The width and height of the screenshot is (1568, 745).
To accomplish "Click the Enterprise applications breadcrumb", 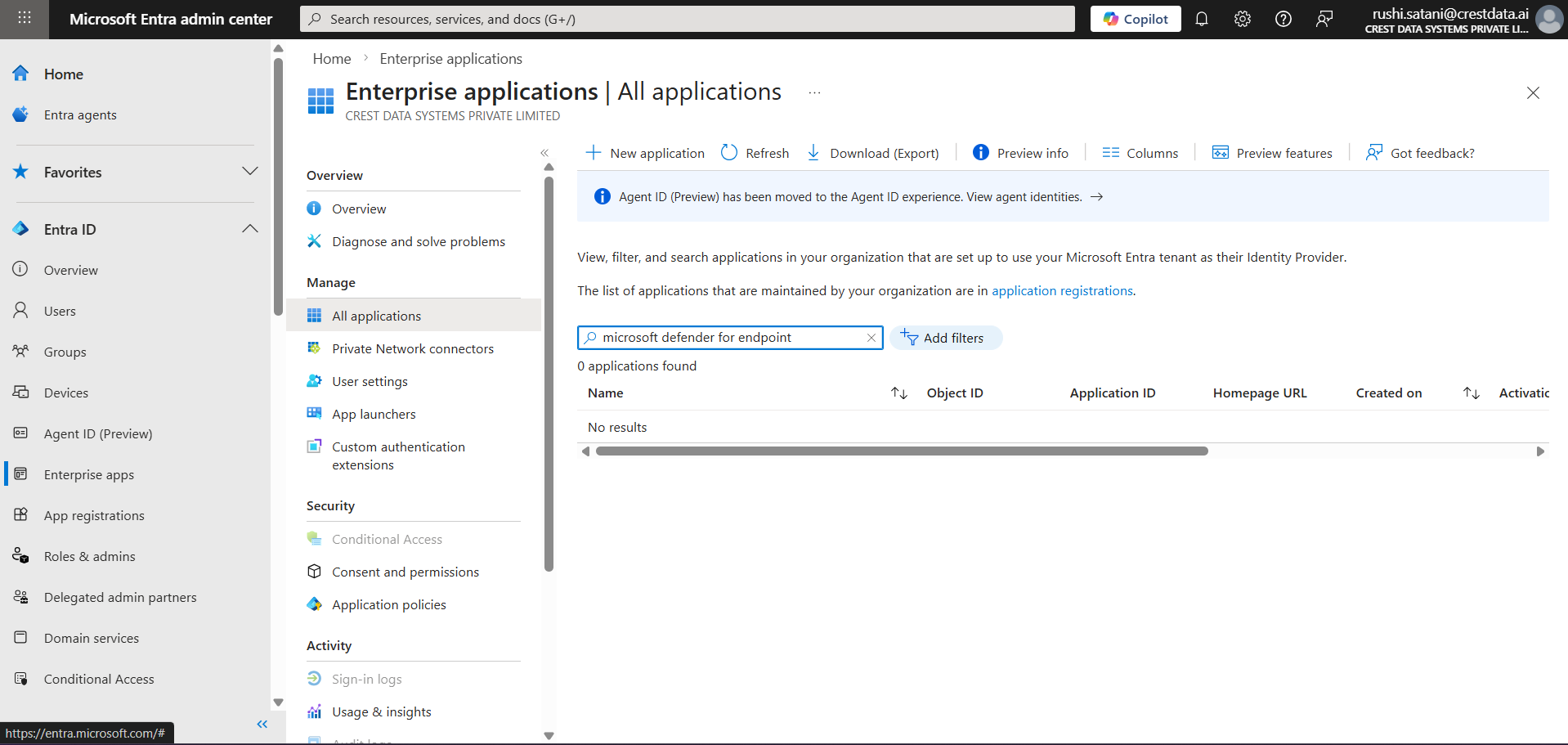I will coord(451,59).
